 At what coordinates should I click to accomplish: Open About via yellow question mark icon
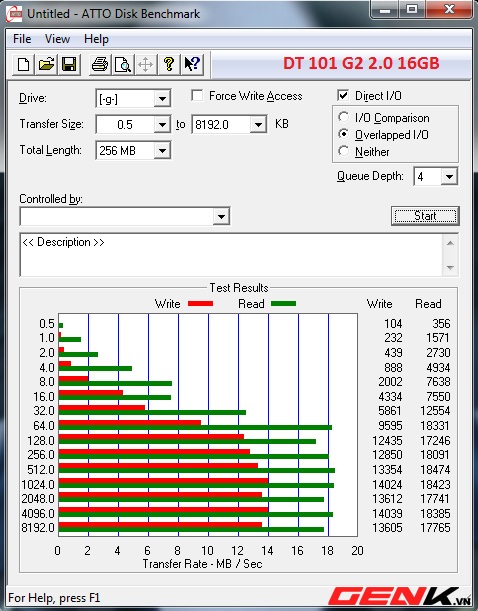point(169,64)
